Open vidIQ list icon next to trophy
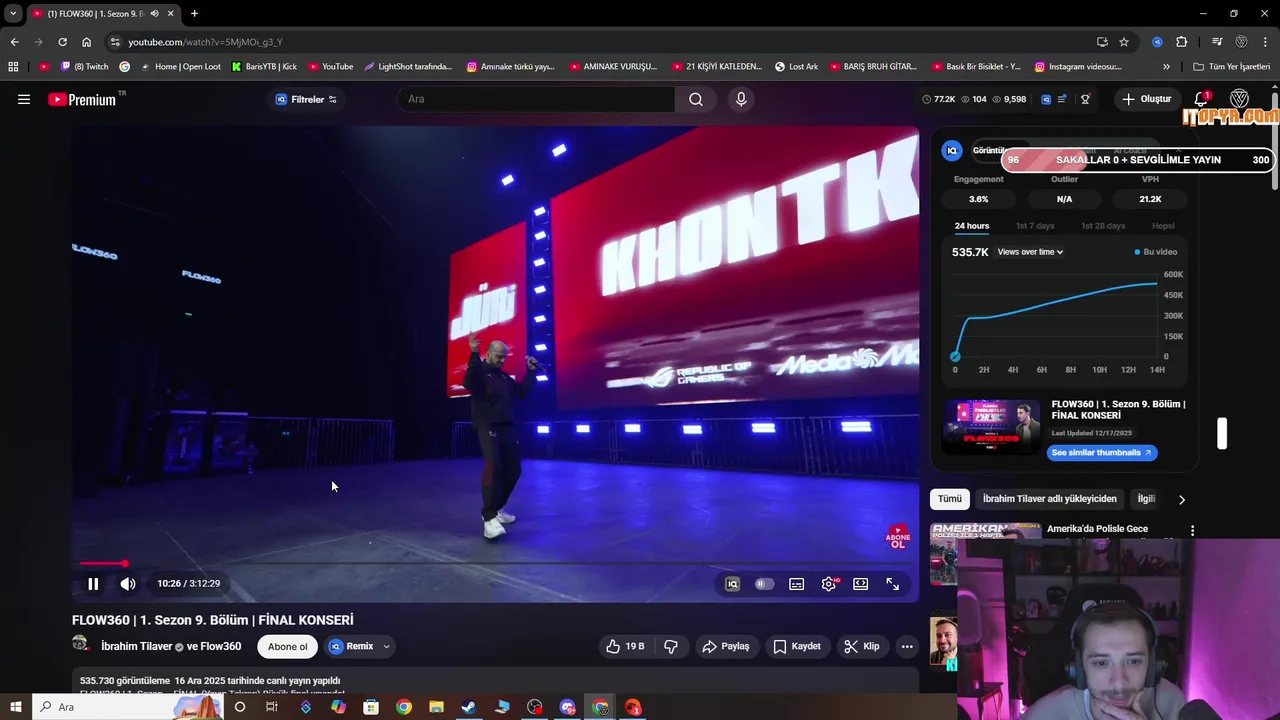The image size is (1280, 720). 1062,99
